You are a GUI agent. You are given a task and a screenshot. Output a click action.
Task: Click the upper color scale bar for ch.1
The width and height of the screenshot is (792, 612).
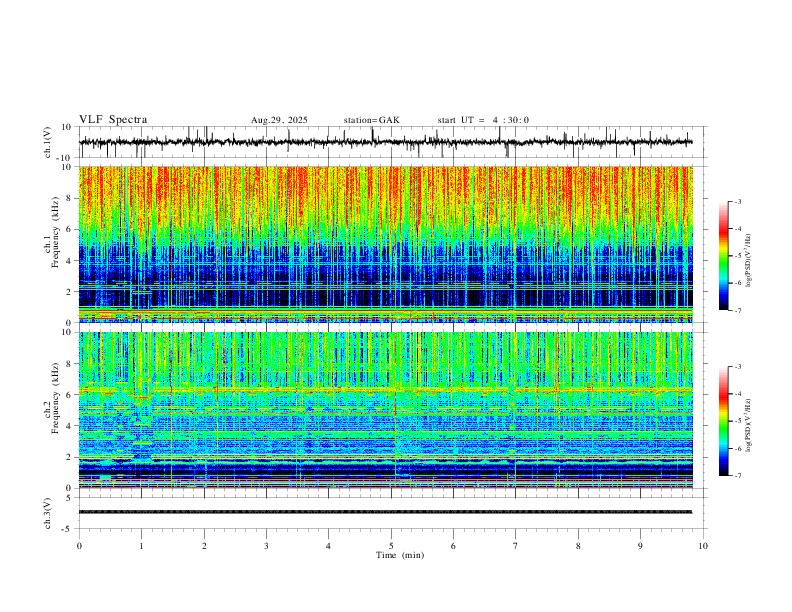(724, 256)
